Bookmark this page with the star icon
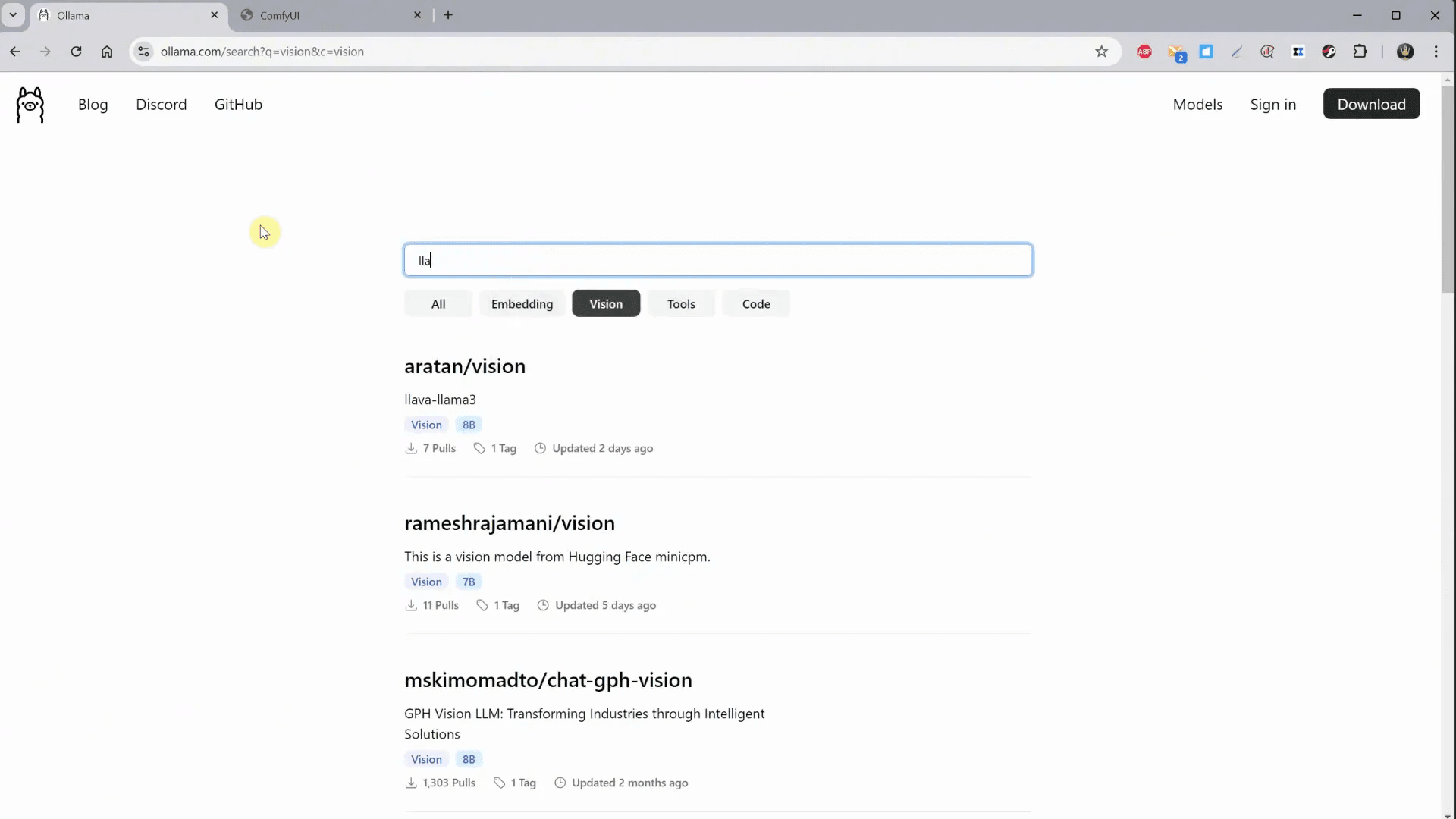The image size is (1456, 819). [x=1102, y=52]
